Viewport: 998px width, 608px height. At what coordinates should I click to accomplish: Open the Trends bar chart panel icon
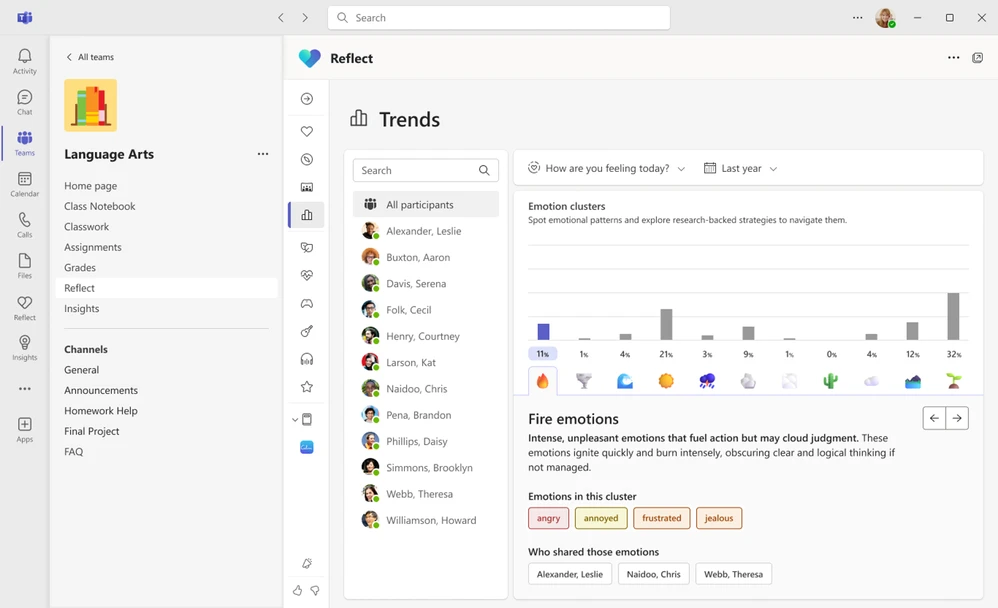click(306, 214)
